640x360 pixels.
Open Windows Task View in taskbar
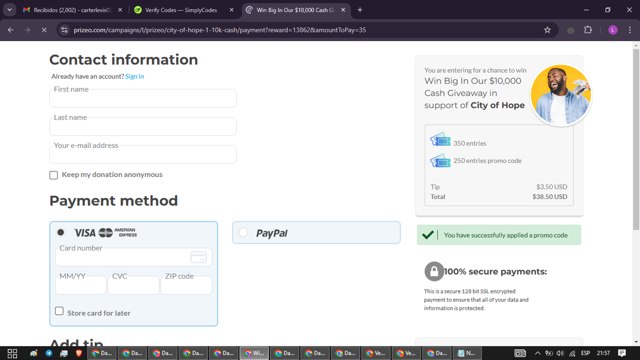12,353
